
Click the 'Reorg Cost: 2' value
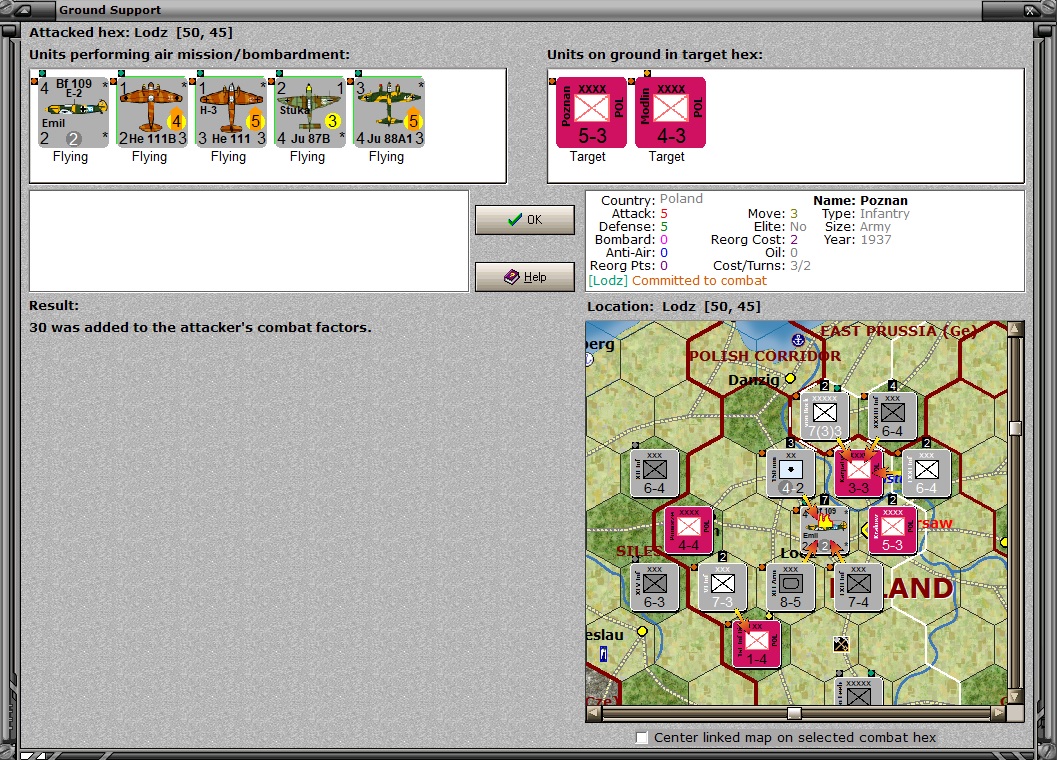(x=793, y=239)
